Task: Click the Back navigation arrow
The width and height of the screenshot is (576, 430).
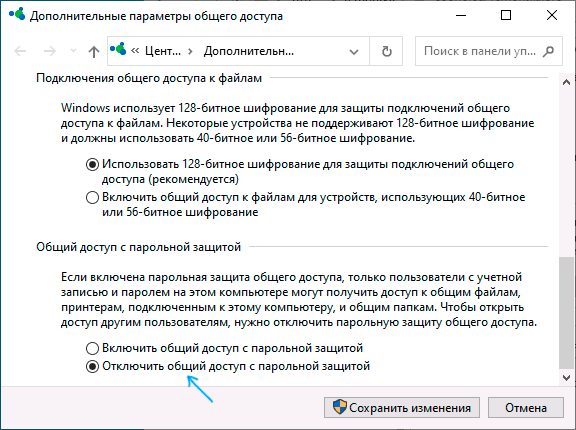Action: 20,51
